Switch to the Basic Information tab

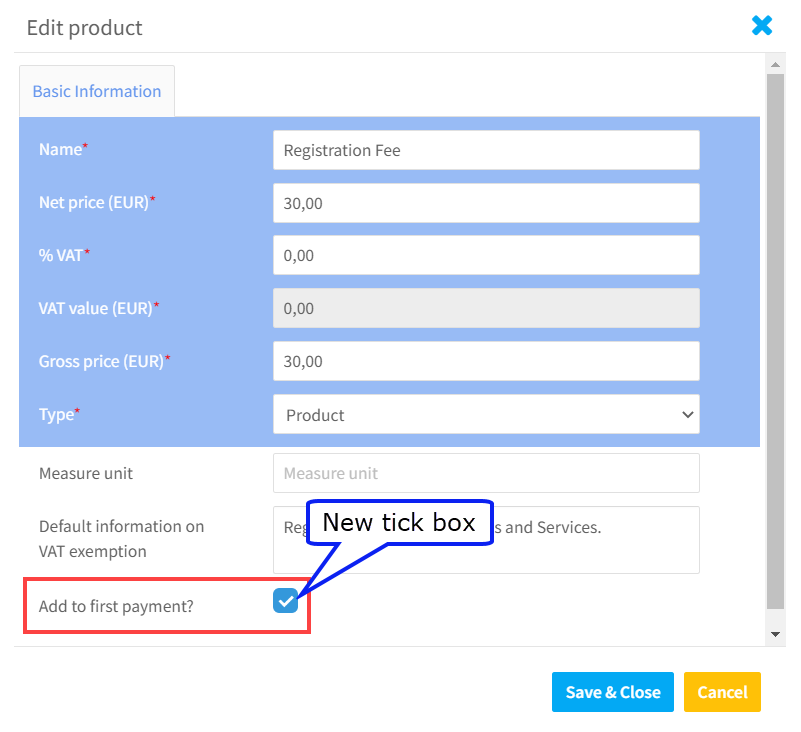97,91
